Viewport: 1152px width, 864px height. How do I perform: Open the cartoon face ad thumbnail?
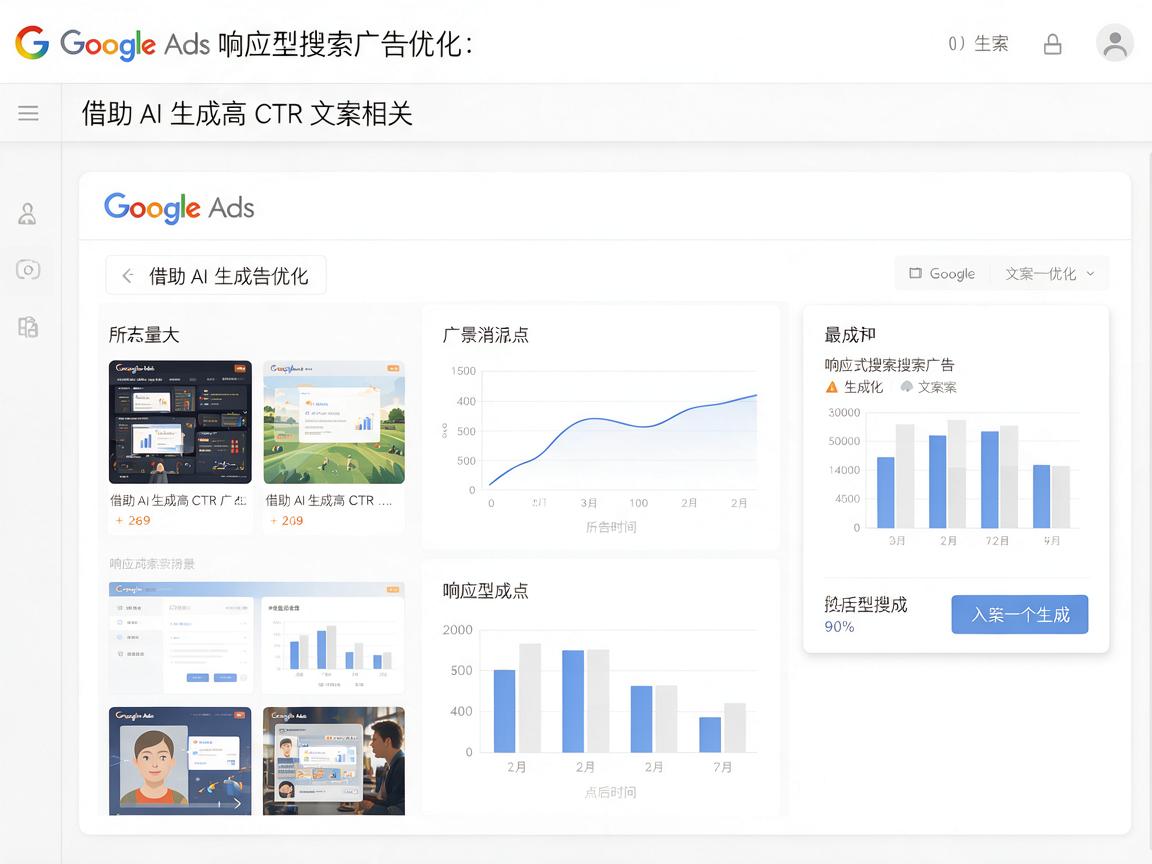[180, 761]
